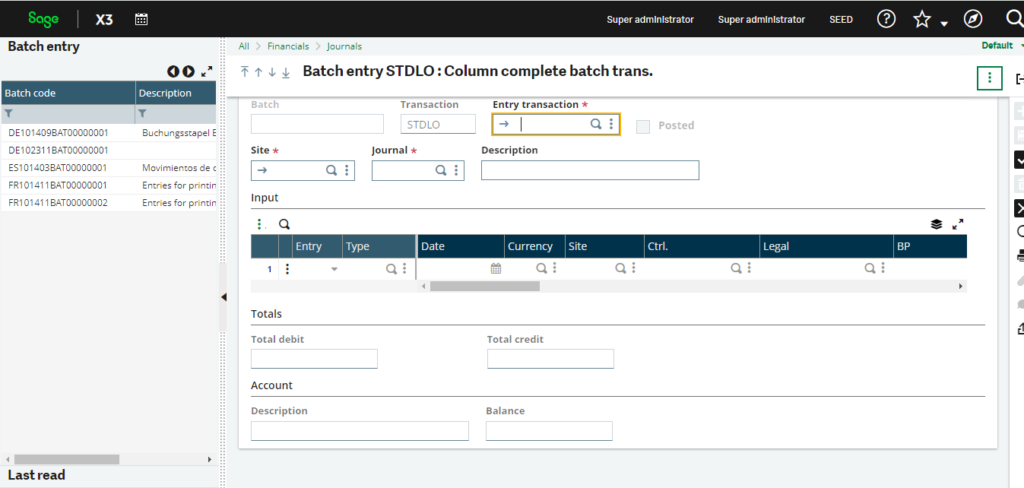This screenshot has height=488, width=1024.
Task: Toggle the Posted checkbox
Action: point(643,126)
